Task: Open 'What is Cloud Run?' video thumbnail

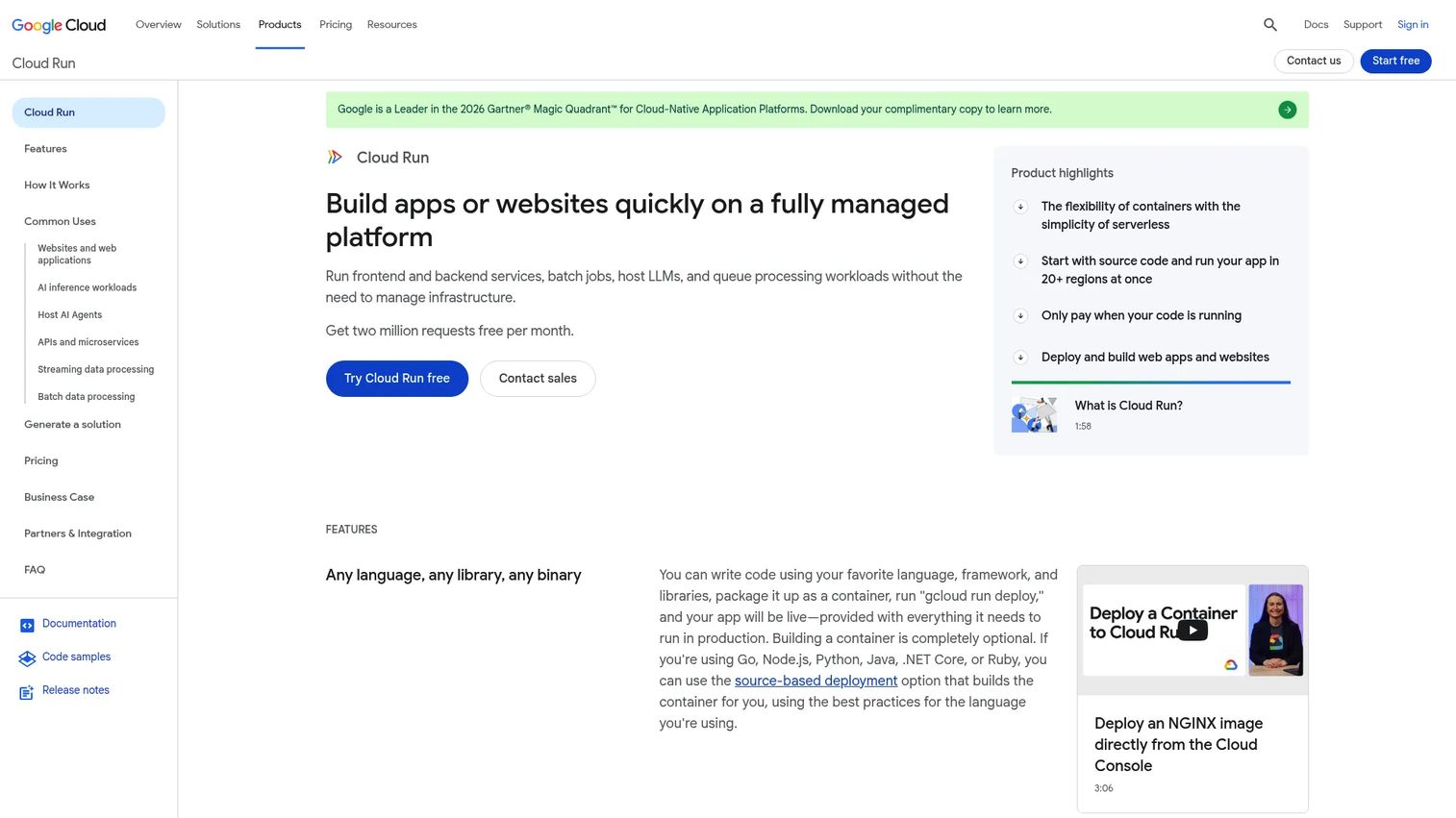Action: coord(1035,415)
